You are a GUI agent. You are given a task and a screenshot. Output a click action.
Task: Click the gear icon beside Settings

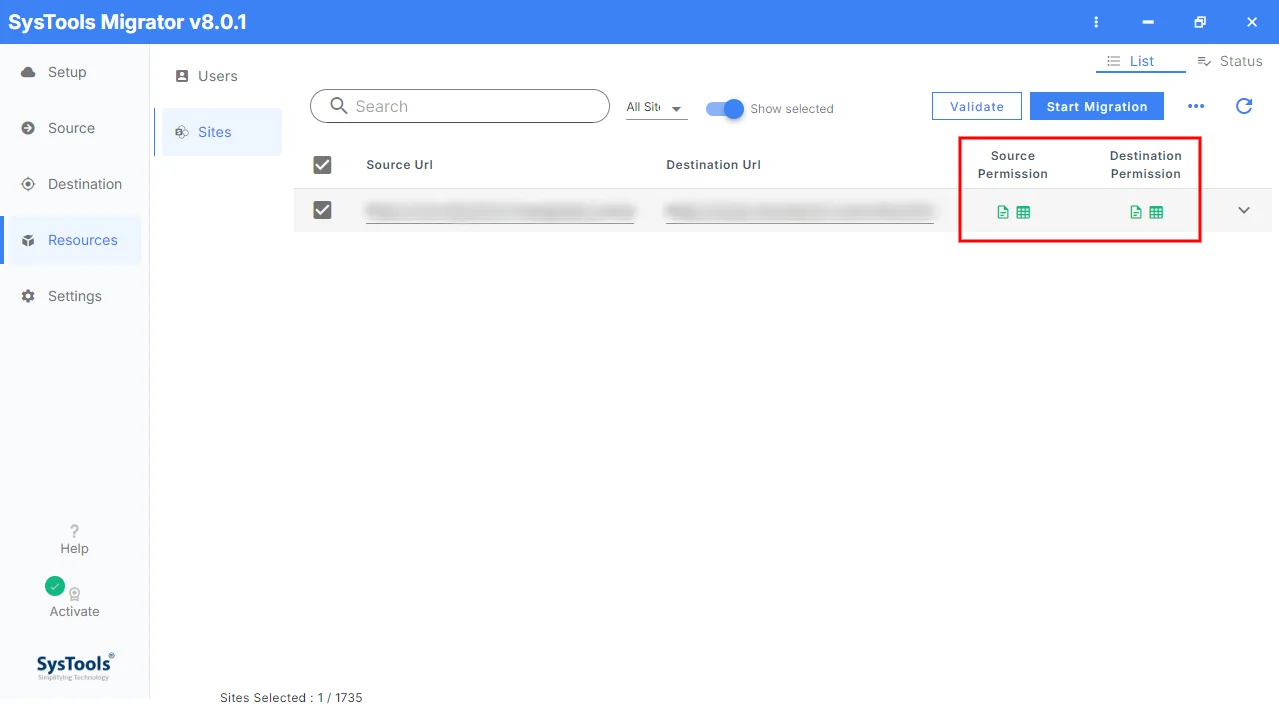[x=28, y=296]
